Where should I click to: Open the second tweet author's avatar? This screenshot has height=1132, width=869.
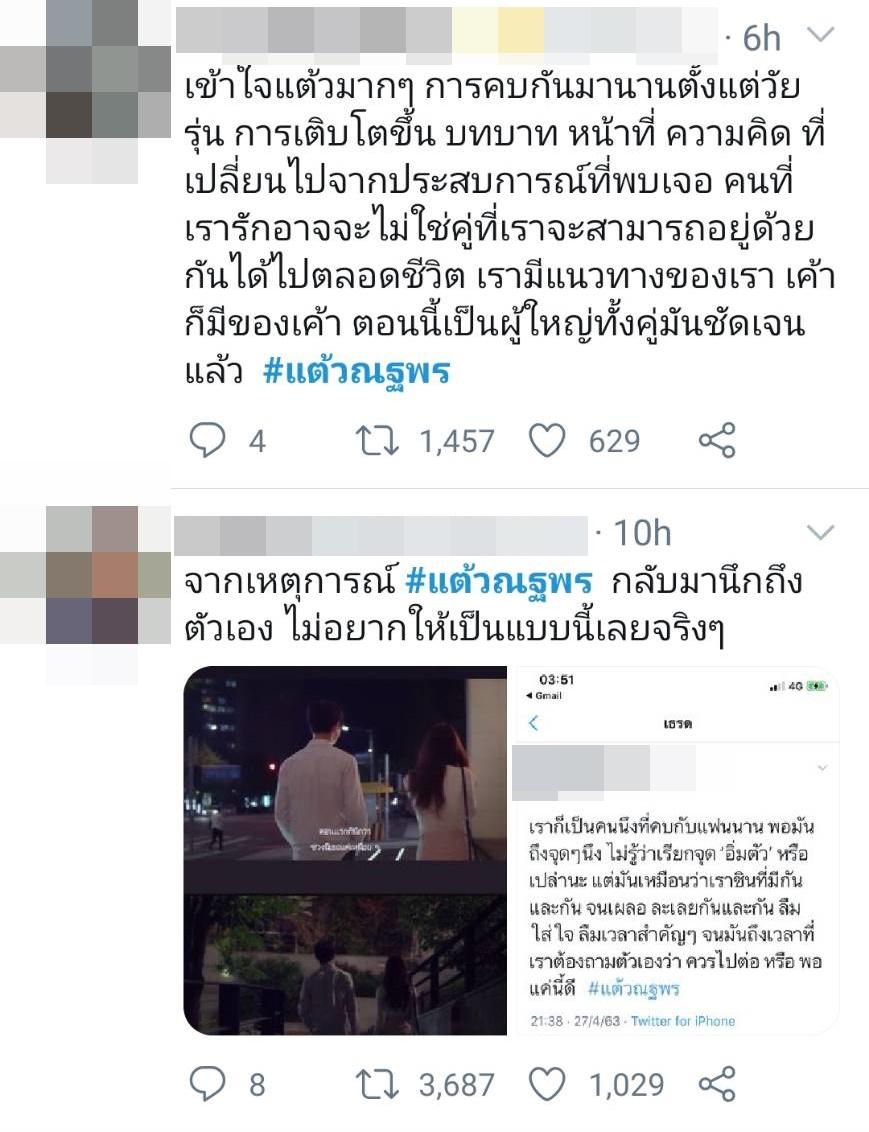pos(85,596)
